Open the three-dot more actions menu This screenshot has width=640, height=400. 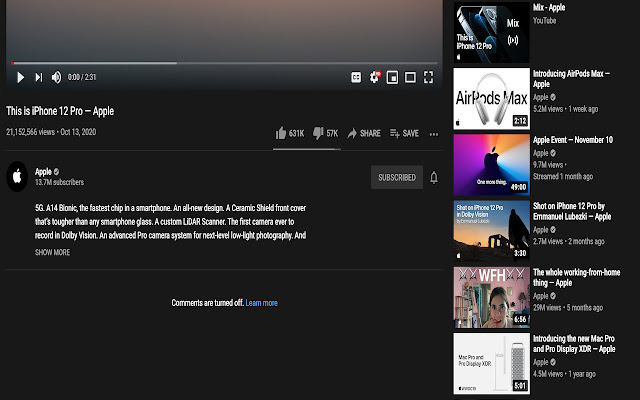click(x=434, y=134)
